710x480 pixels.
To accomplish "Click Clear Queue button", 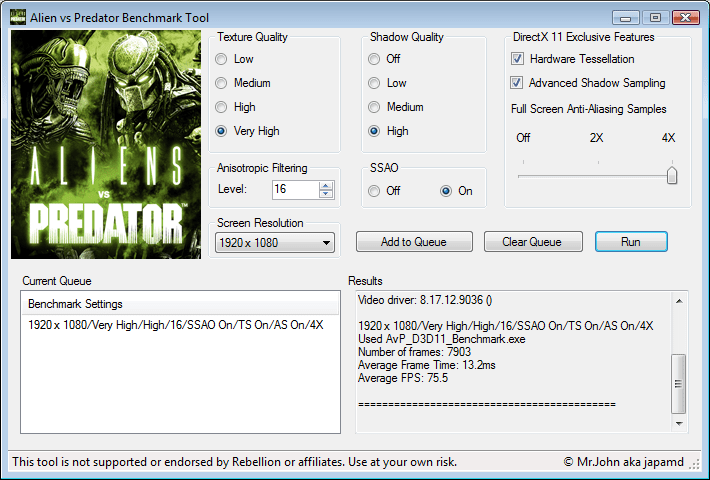I will point(533,242).
